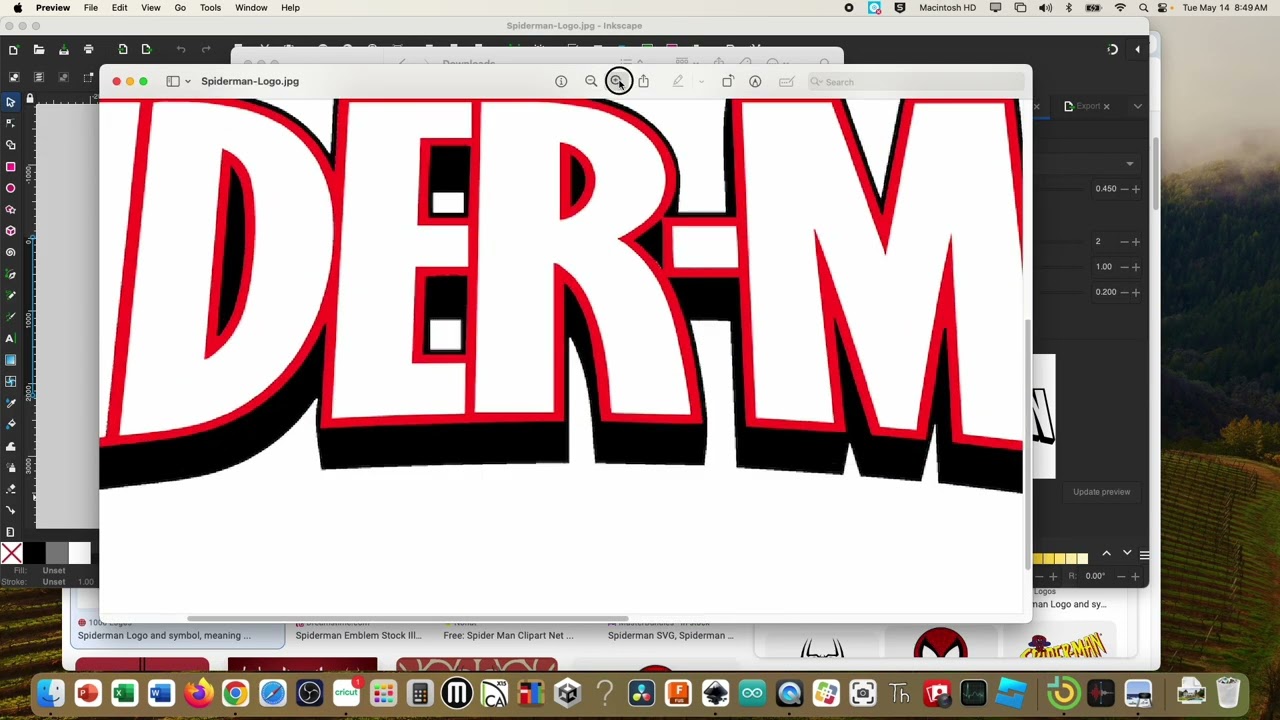Open Trash in the Dock

[x=1228, y=693]
